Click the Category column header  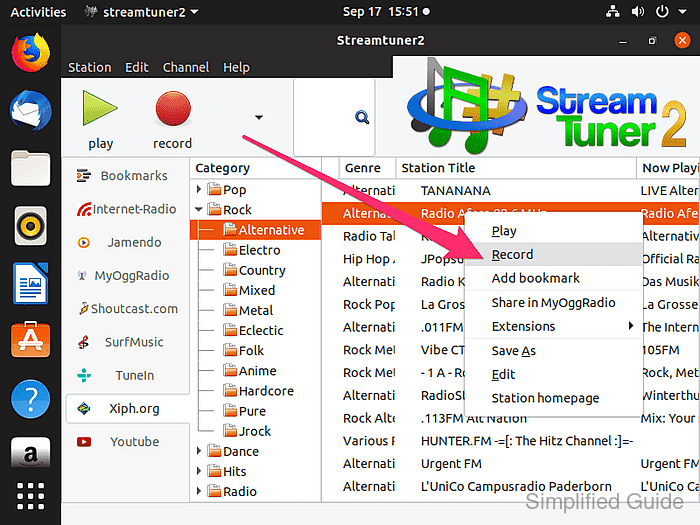255,168
